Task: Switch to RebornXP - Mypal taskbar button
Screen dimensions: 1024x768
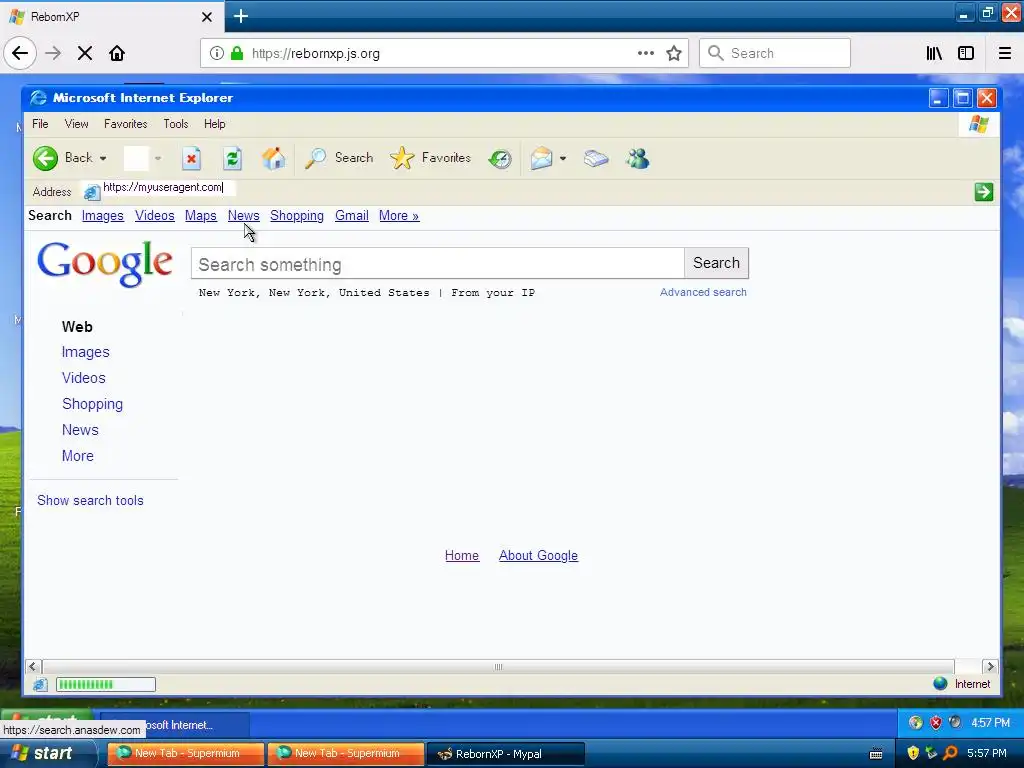Action: pyautogui.click(x=506, y=754)
